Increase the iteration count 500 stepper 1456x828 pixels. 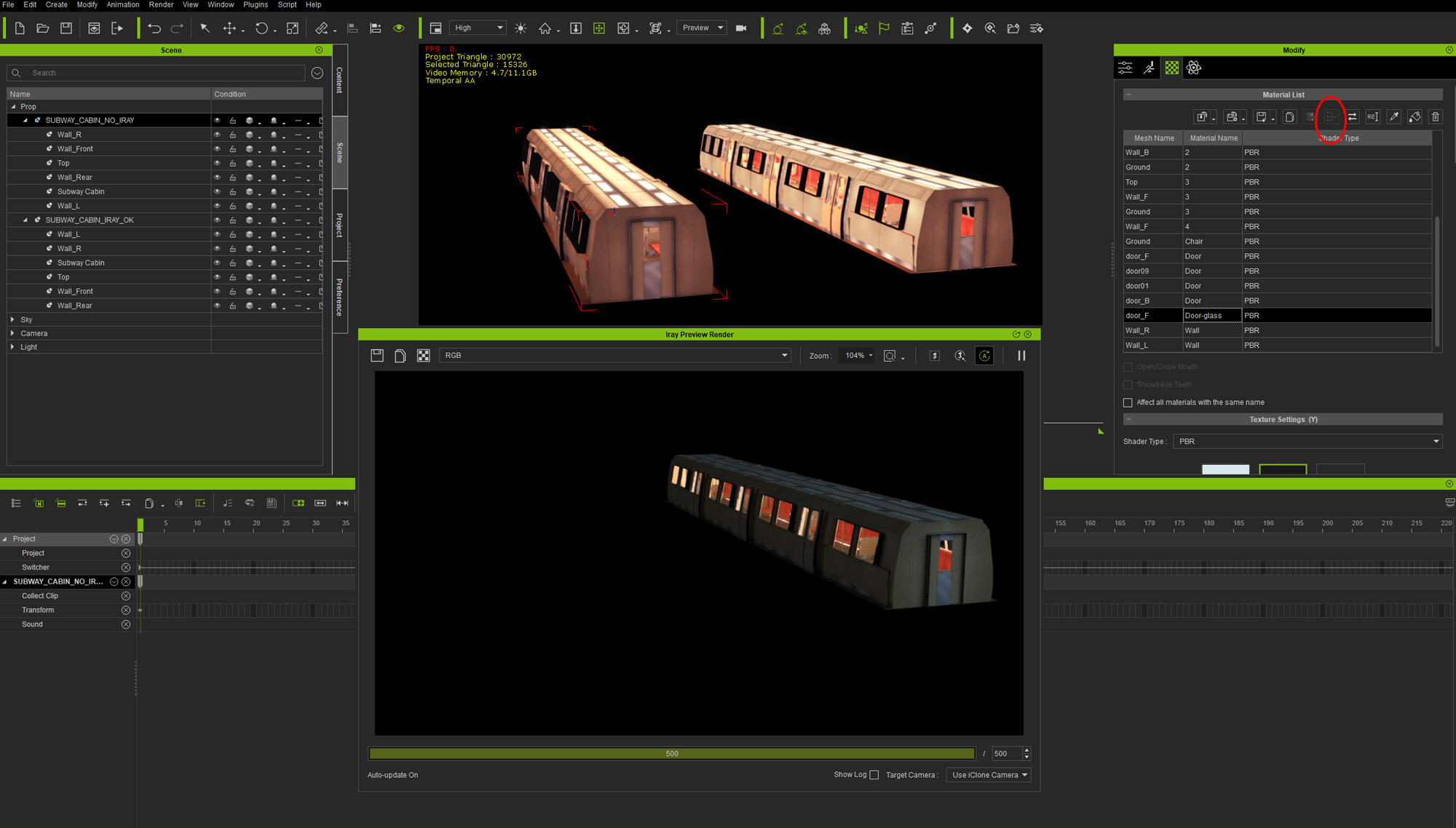[1026, 750]
